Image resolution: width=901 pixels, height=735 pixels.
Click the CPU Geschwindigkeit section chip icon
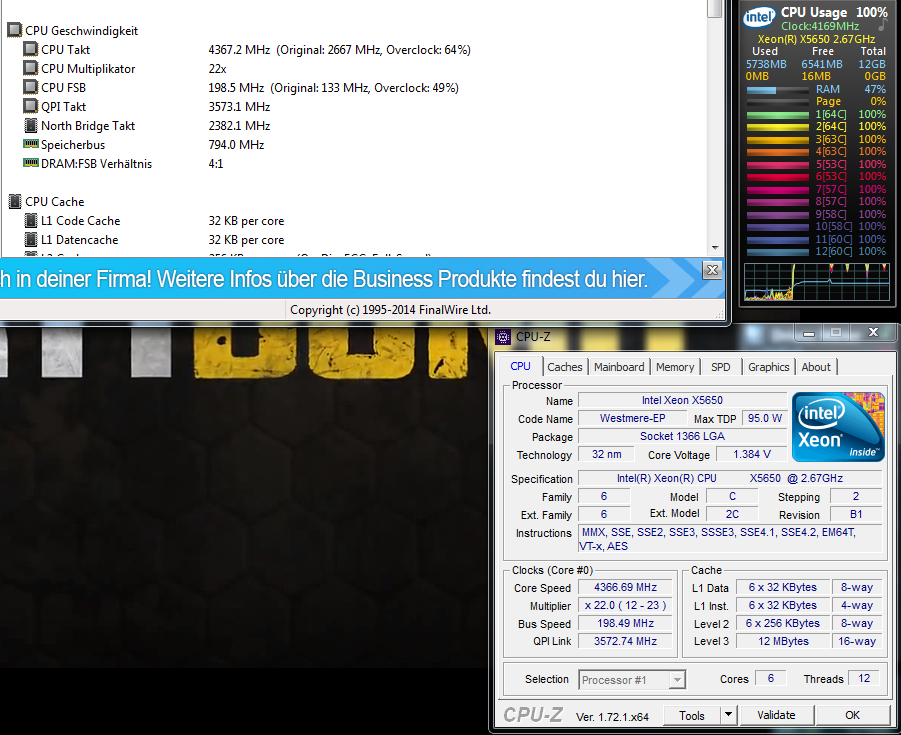pos(15,30)
